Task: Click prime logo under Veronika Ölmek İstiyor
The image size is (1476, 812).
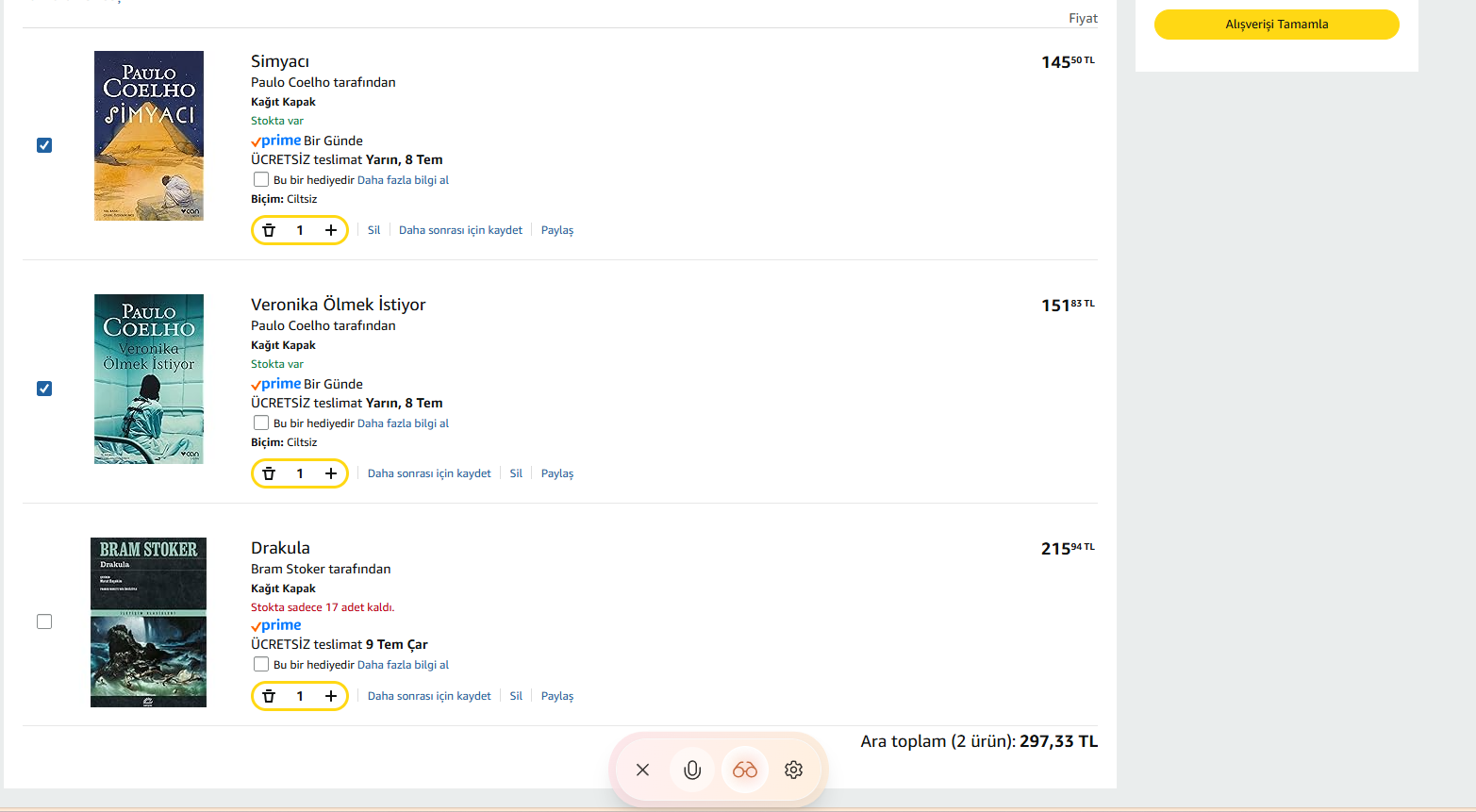Action: click(276, 384)
